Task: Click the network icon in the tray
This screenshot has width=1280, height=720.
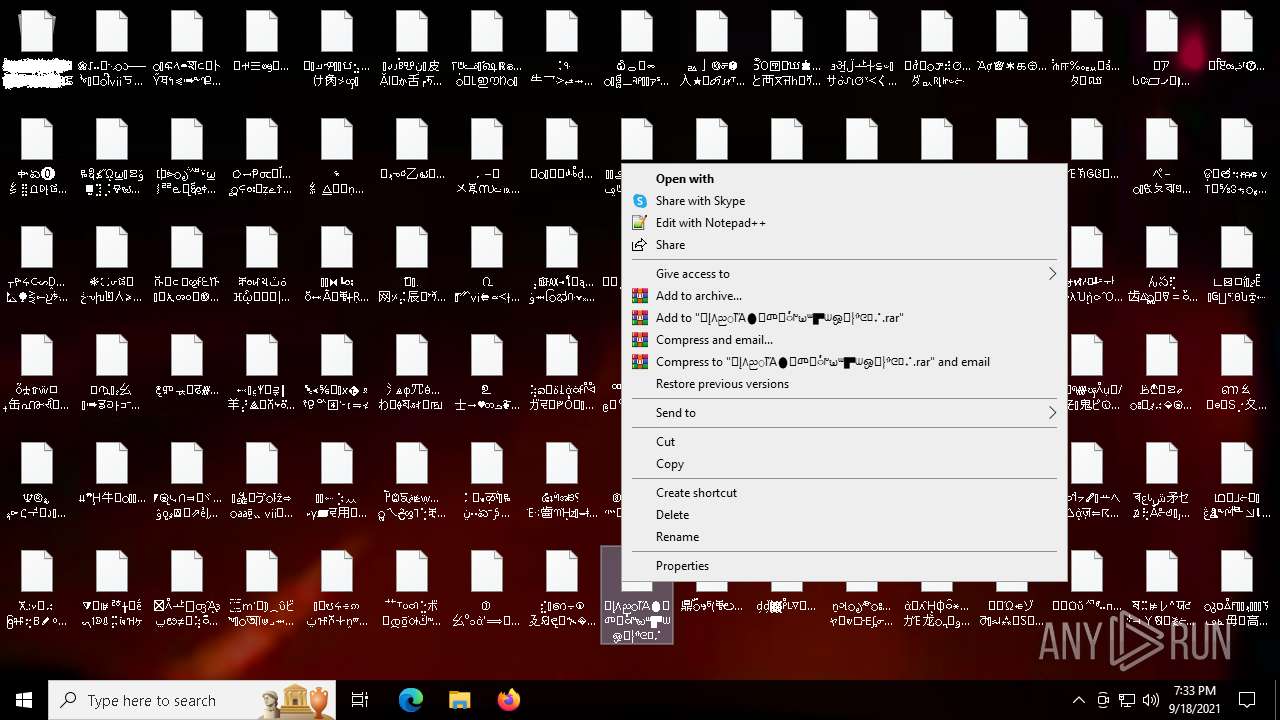Action: click(x=1127, y=700)
